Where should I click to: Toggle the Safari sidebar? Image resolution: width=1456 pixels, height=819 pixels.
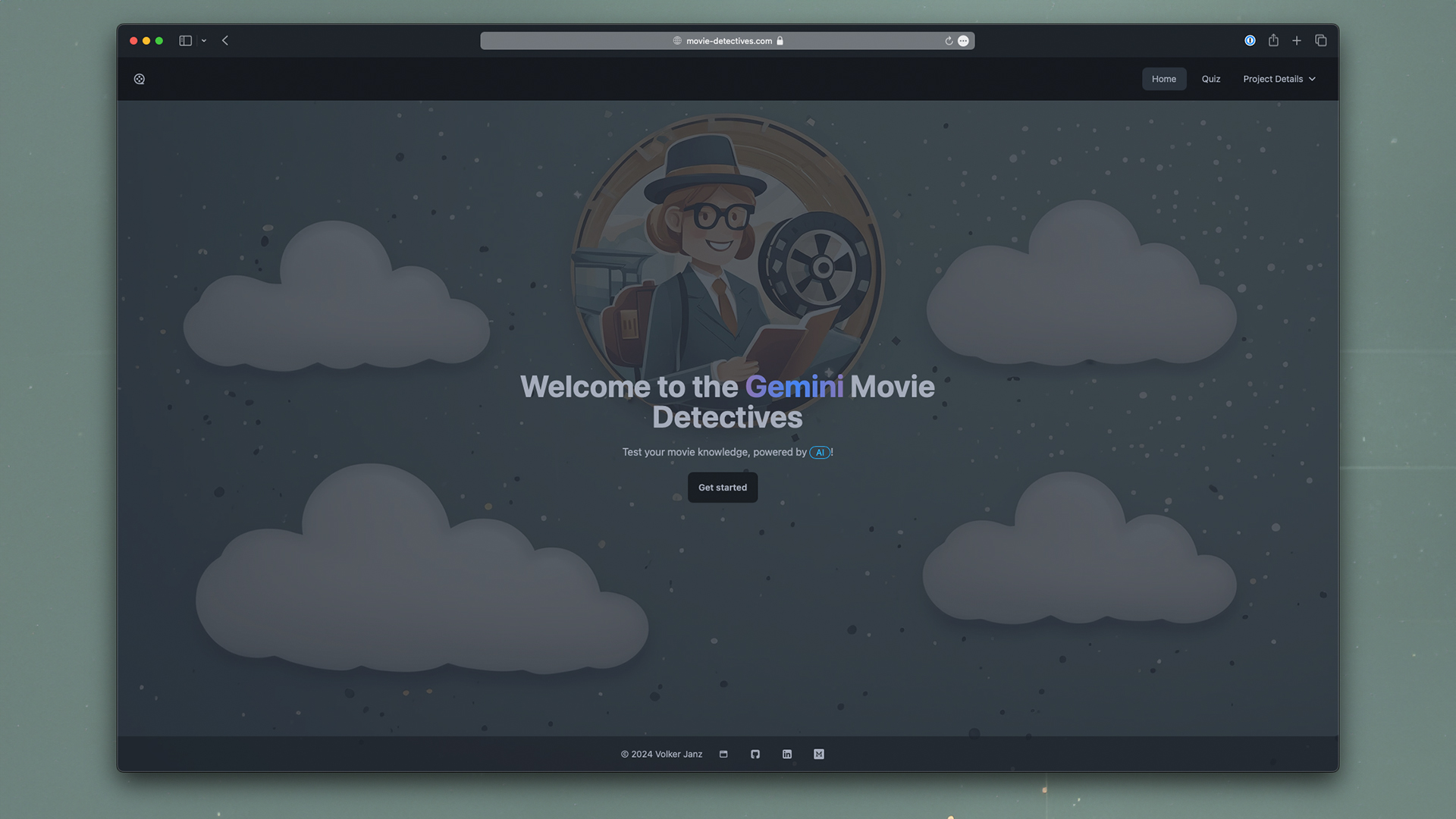point(185,41)
